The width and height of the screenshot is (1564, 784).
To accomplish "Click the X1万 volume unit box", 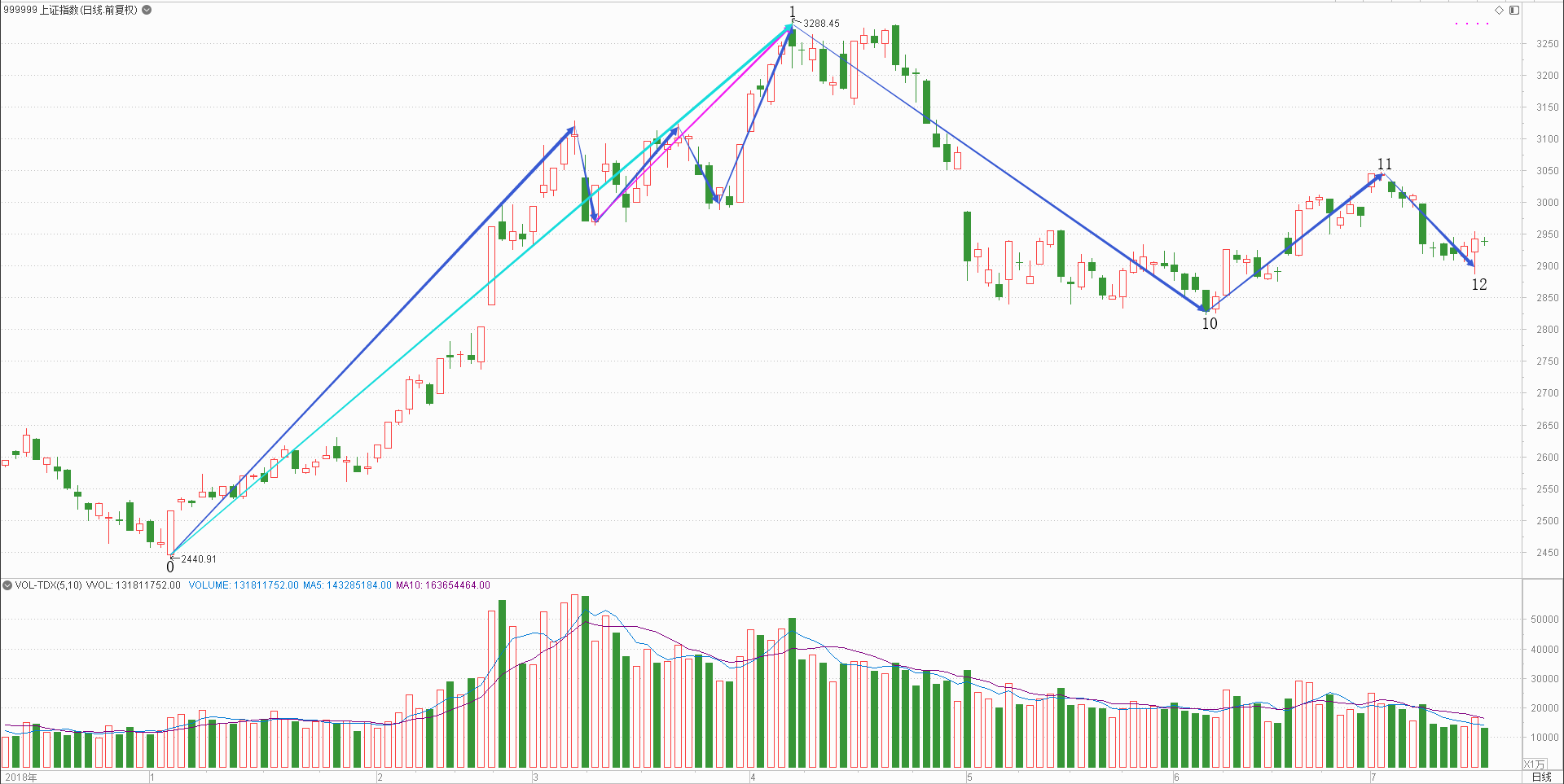I will coord(1534,764).
